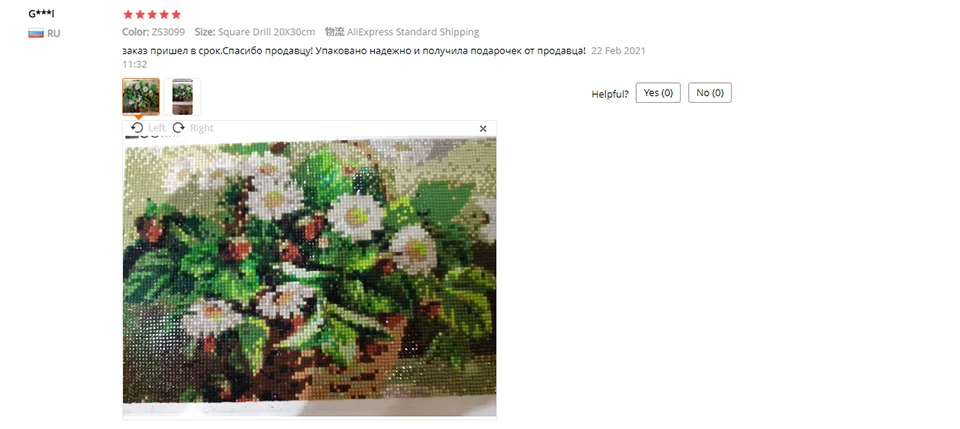Click AliExpress Standard Shipping text

pyautogui.click(x=413, y=32)
